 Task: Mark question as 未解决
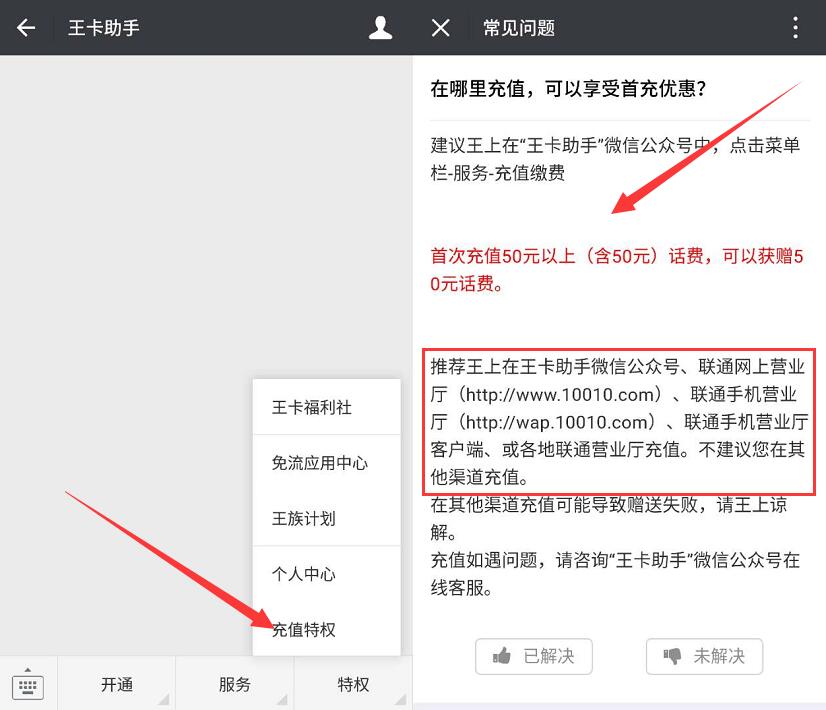click(x=704, y=656)
